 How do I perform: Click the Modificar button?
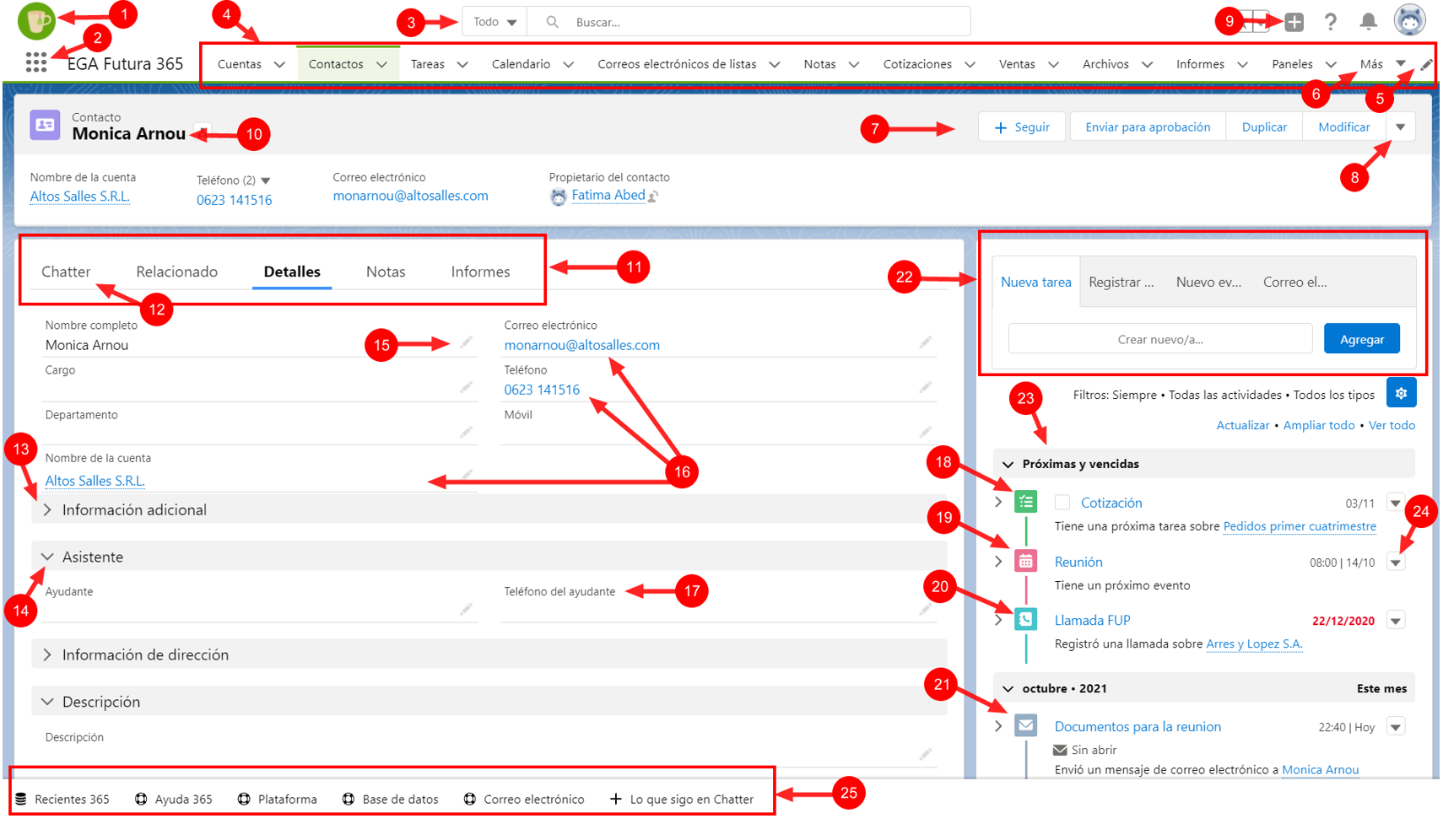click(x=1343, y=127)
